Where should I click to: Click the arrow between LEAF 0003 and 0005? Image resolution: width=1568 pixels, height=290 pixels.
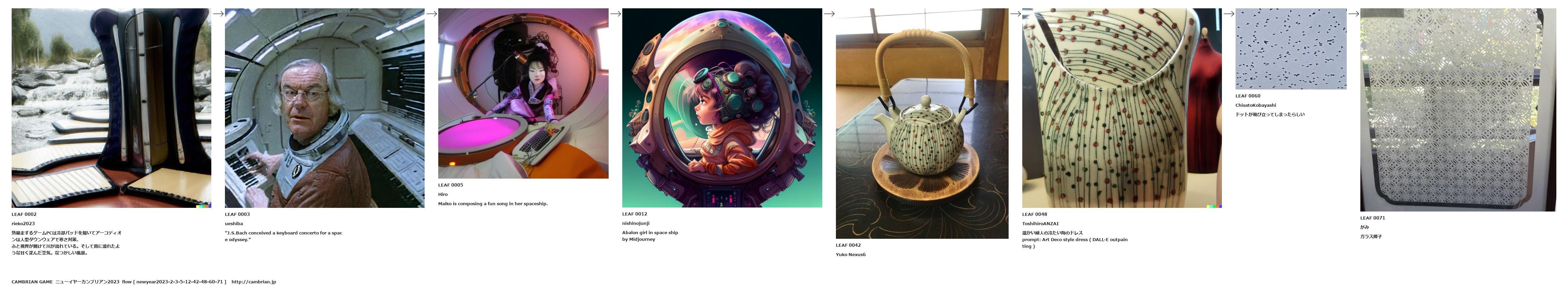click(x=432, y=13)
